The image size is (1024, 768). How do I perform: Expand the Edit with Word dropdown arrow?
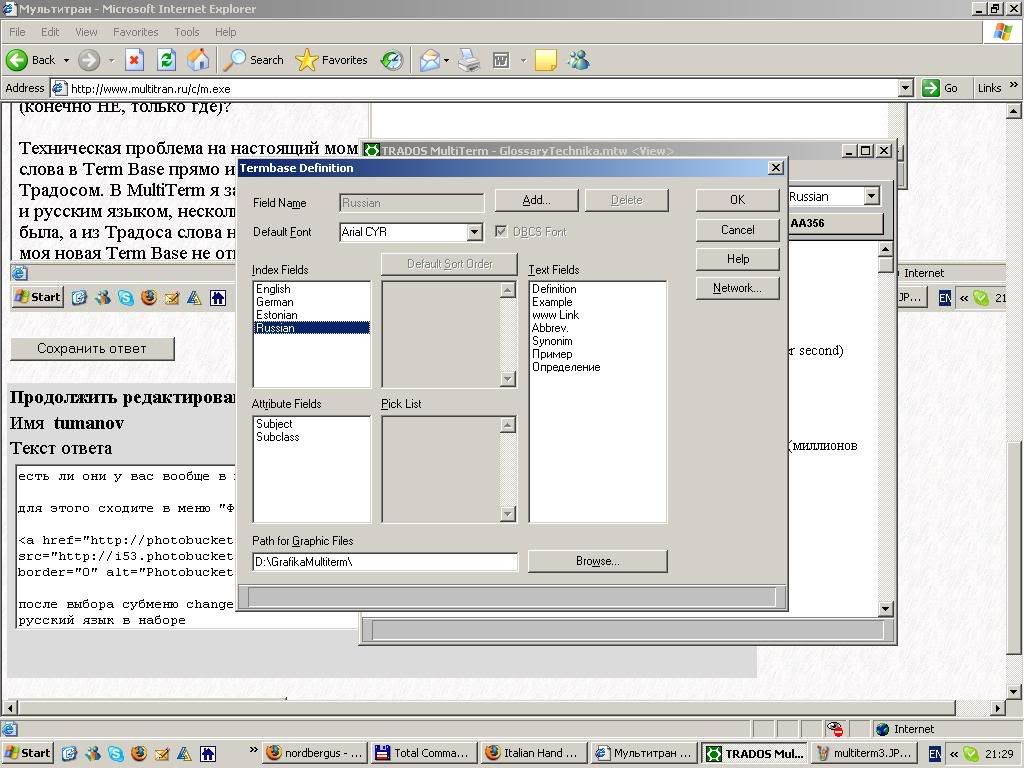[x=523, y=60]
